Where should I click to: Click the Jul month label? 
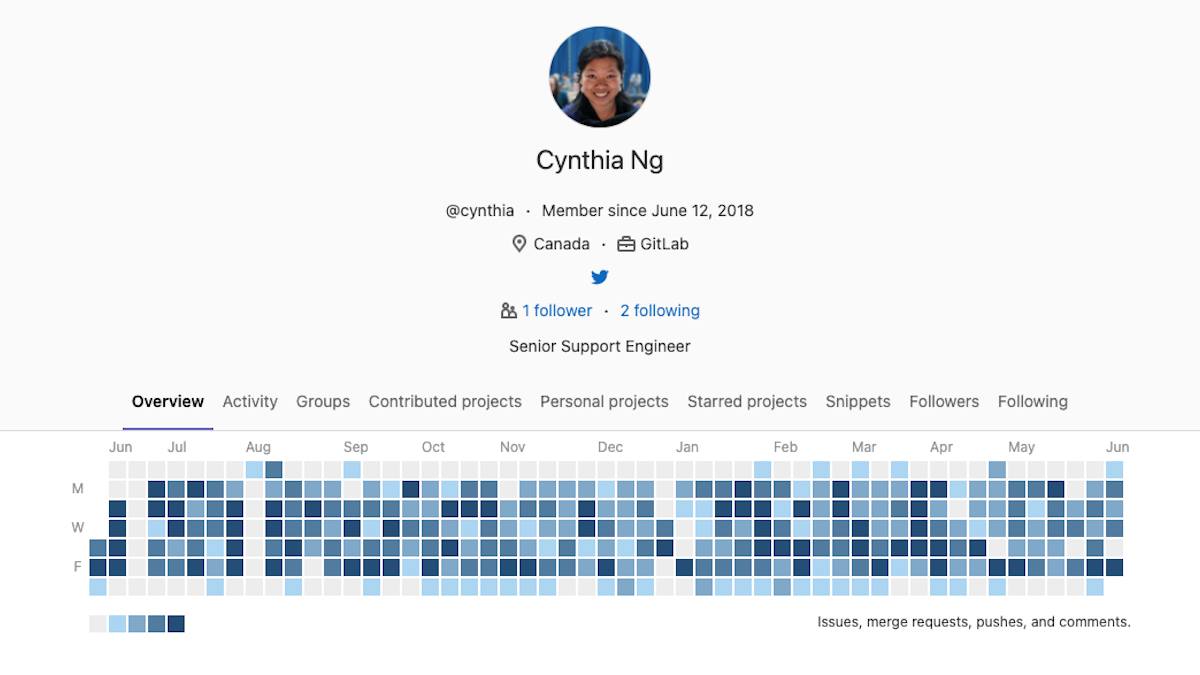pyautogui.click(x=177, y=447)
